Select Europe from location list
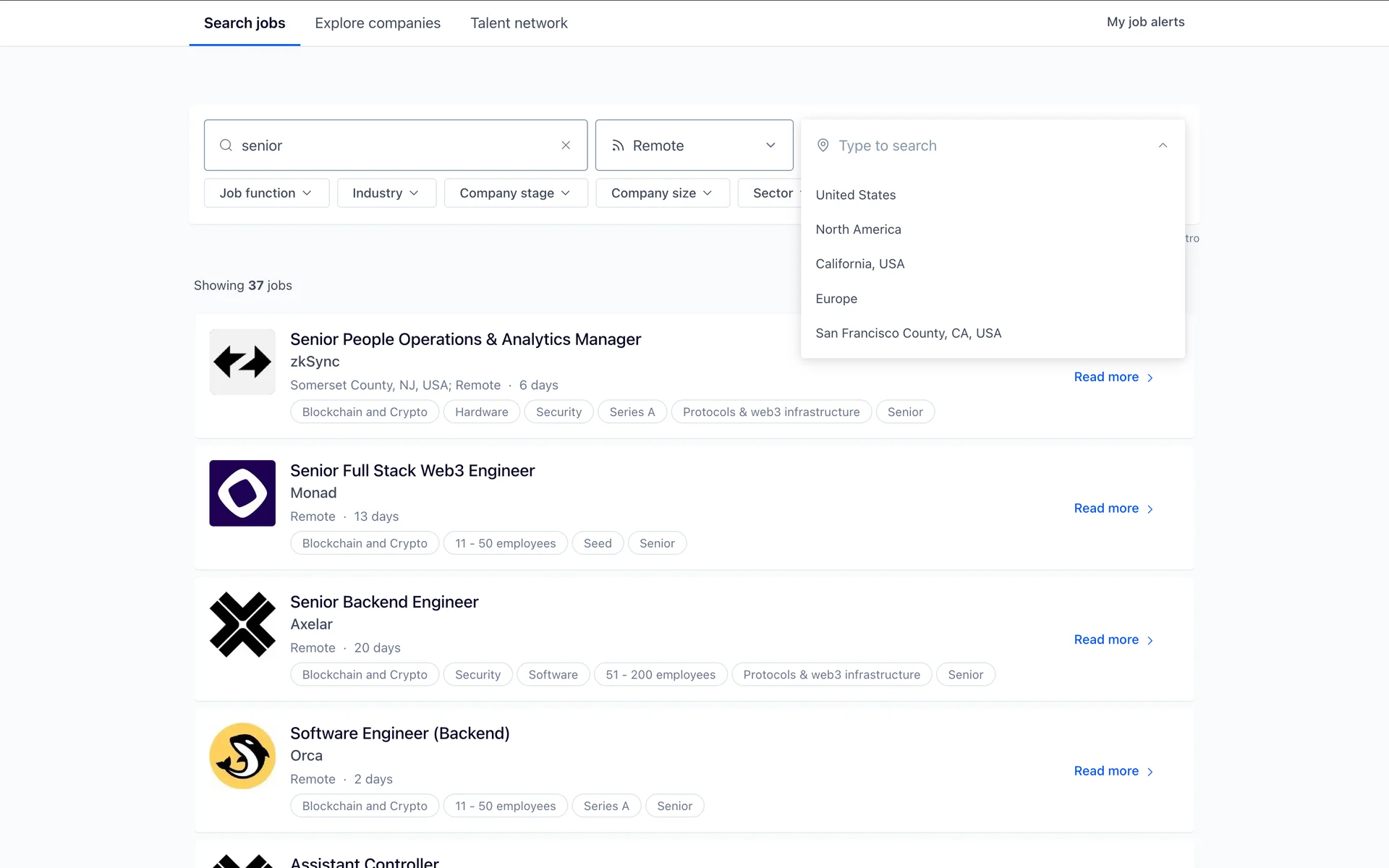 click(836, 299)
